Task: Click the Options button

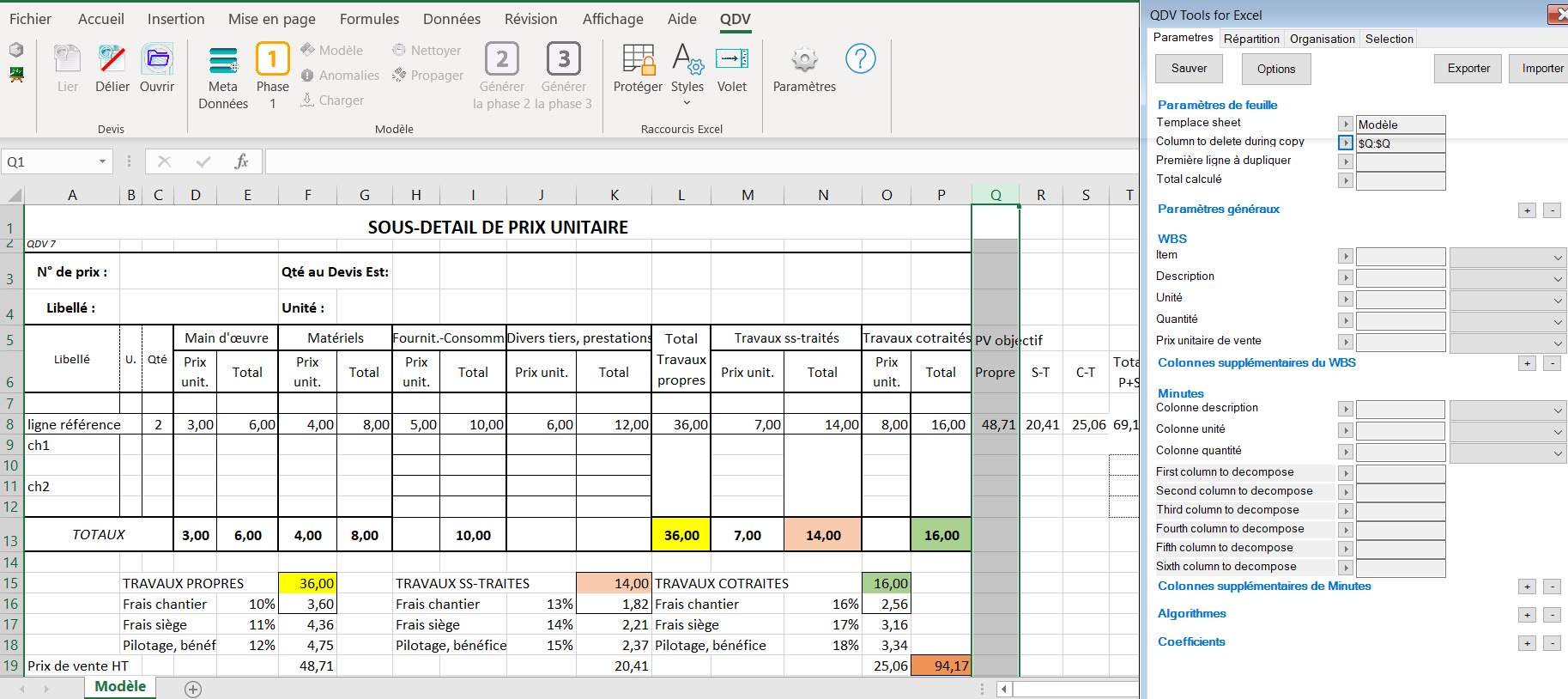Action: [1276, 69]
